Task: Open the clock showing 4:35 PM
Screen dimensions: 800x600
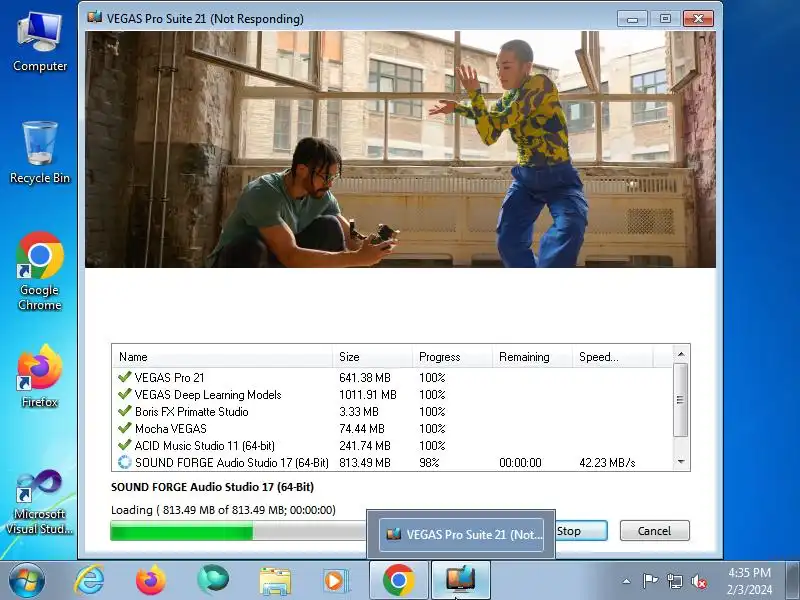Action: [749, 581]
